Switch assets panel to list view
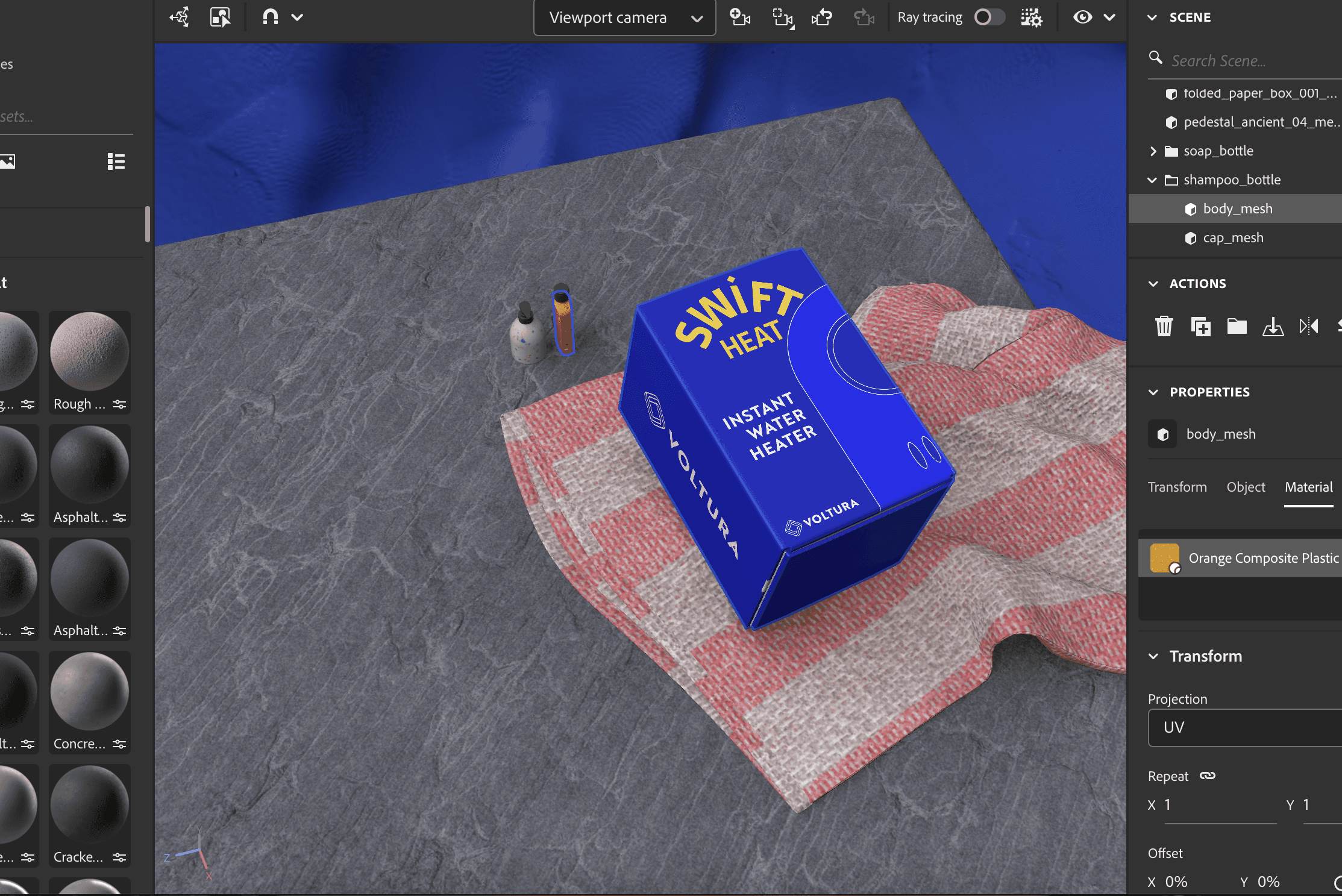 point(116,161)
